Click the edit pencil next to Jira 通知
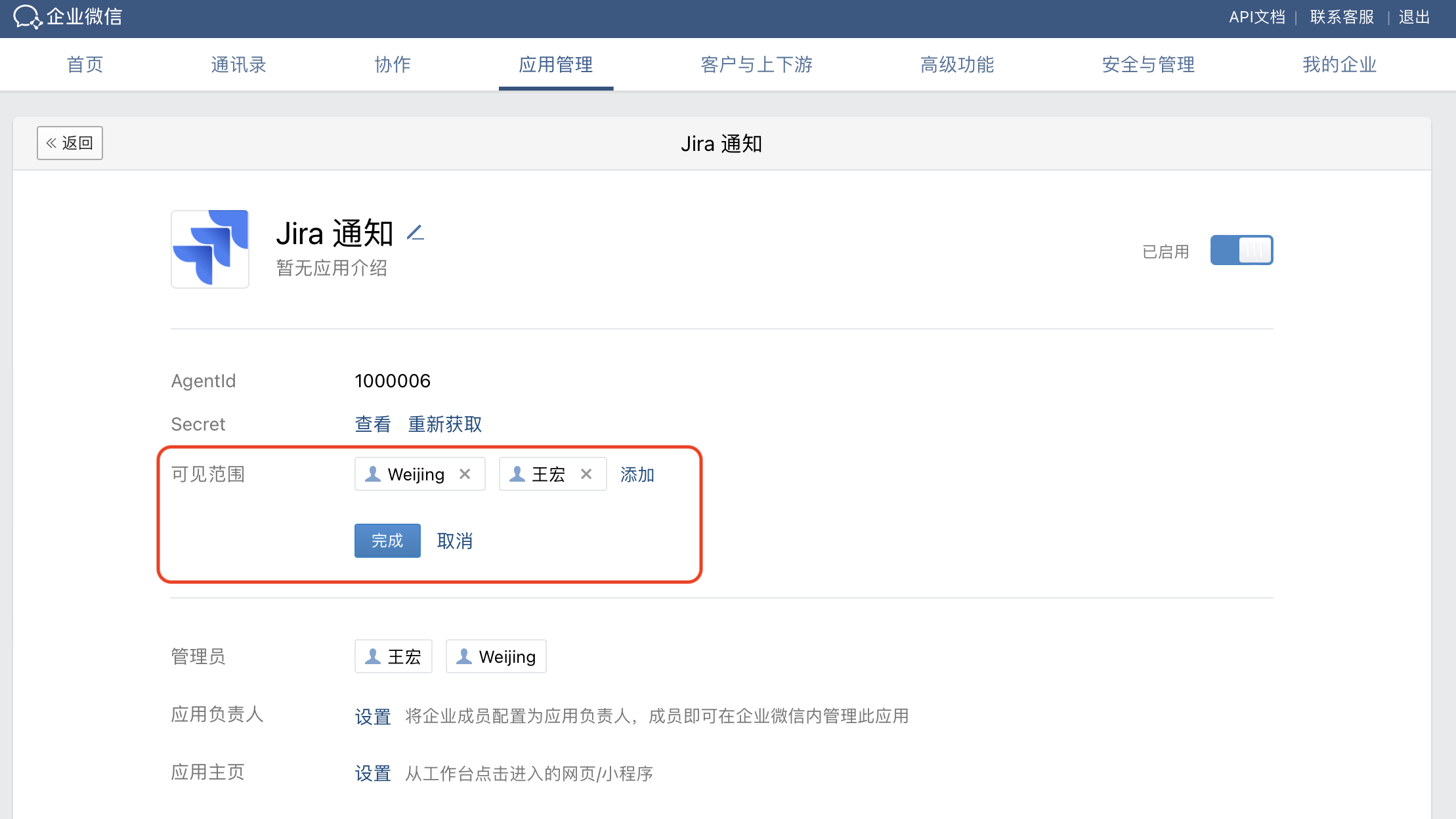 [415, 233]
